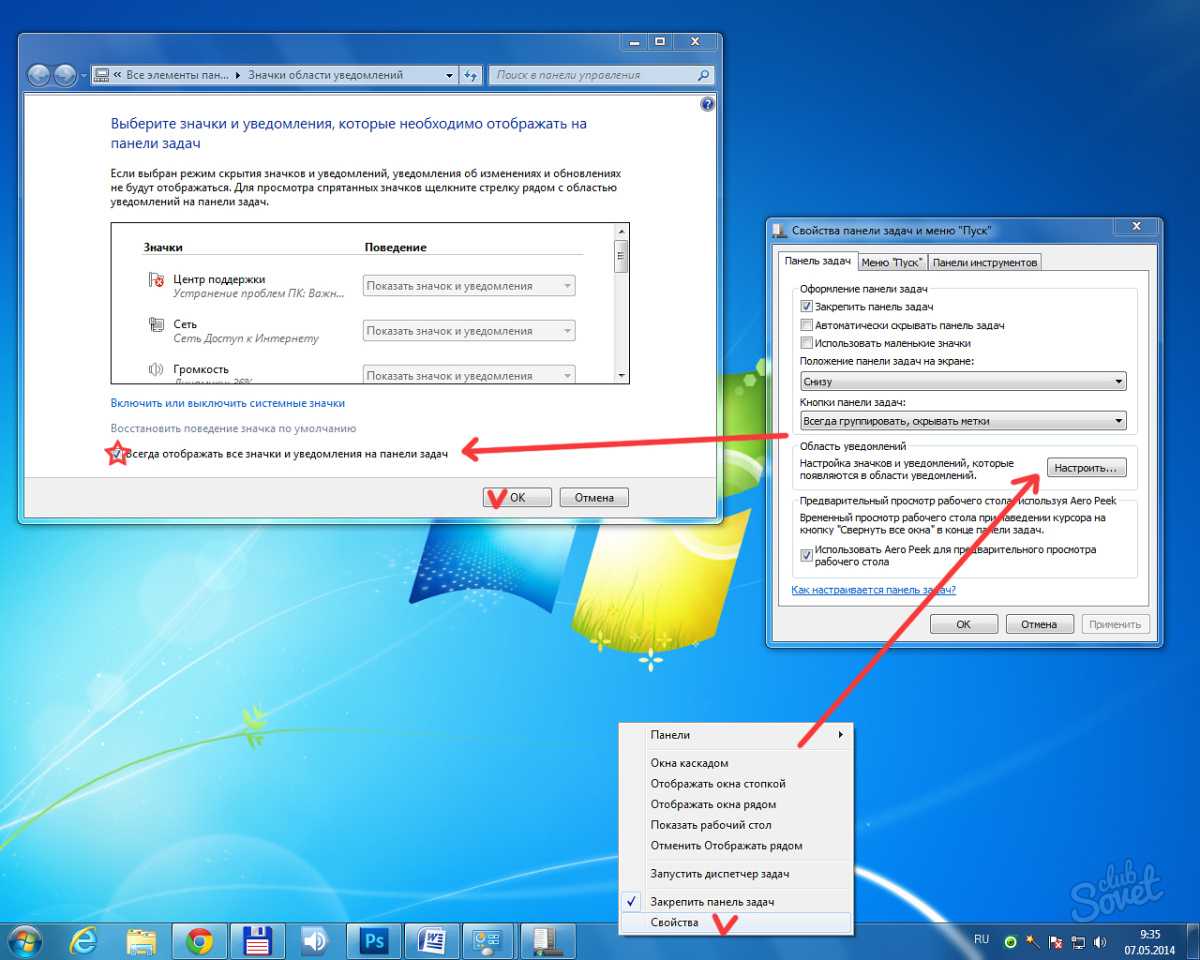Go back in the Control Panel window
1200x960 pixels.
coord(39,75)
